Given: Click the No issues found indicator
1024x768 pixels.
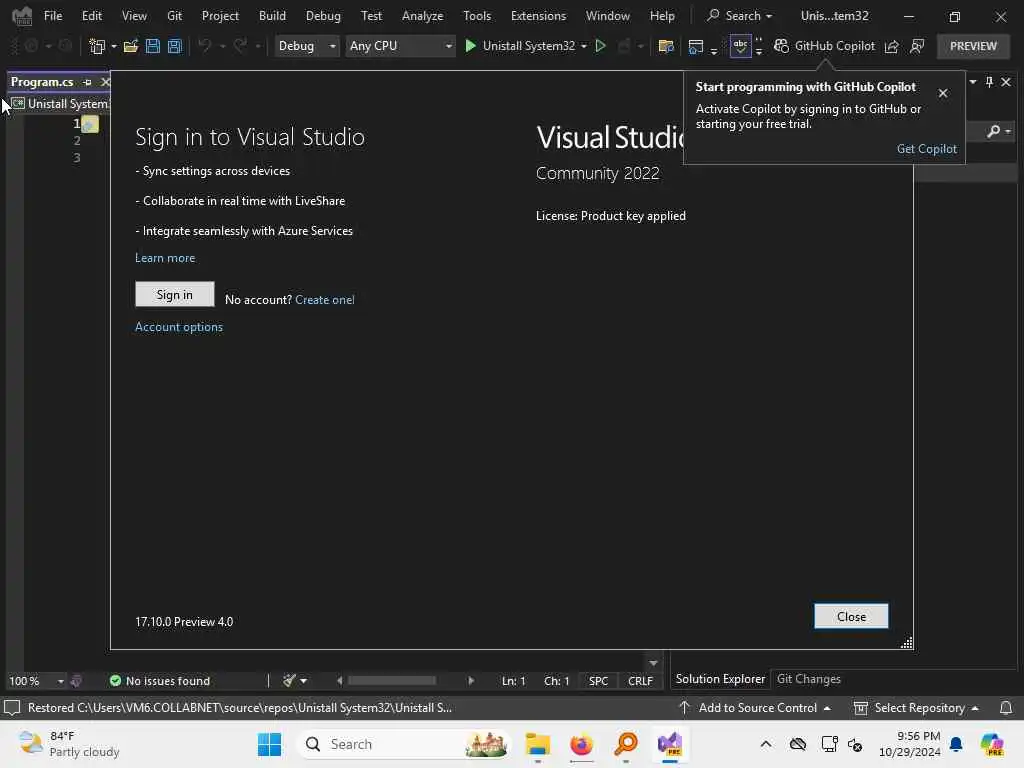Looking at the screenshot, I should (x=160, y=680).
